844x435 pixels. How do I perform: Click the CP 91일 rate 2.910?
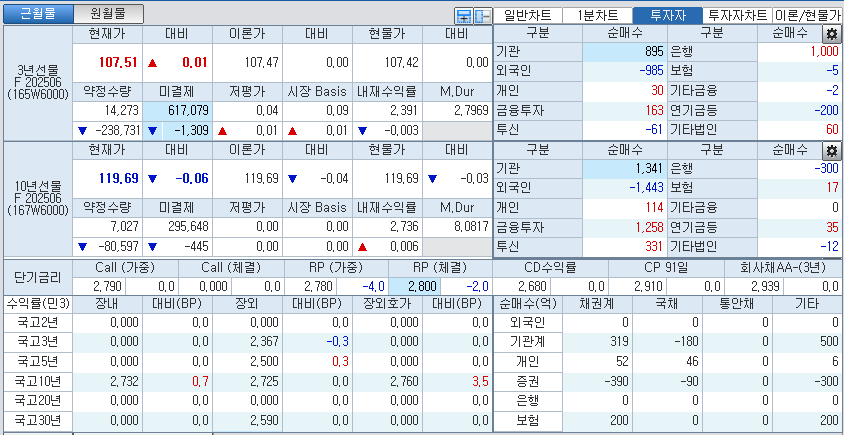pos(648,286)
